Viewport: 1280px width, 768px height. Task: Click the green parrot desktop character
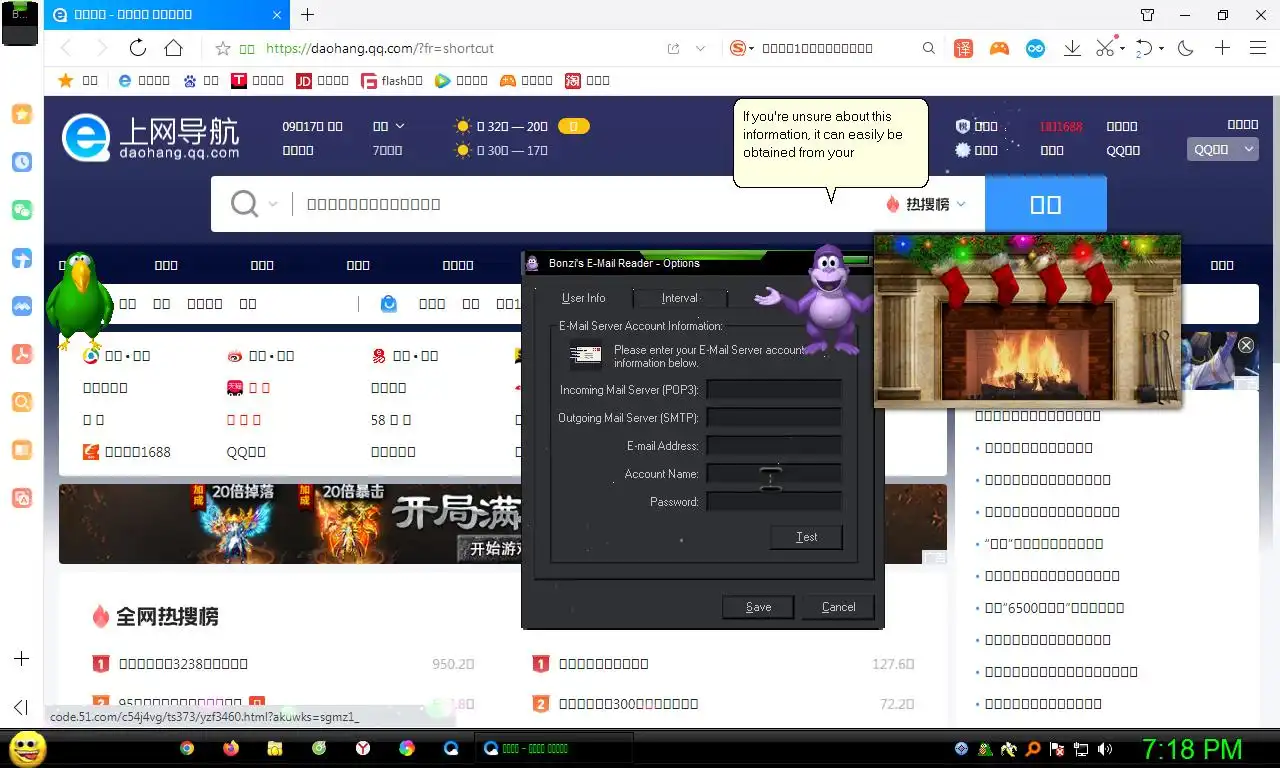(79, 301)
